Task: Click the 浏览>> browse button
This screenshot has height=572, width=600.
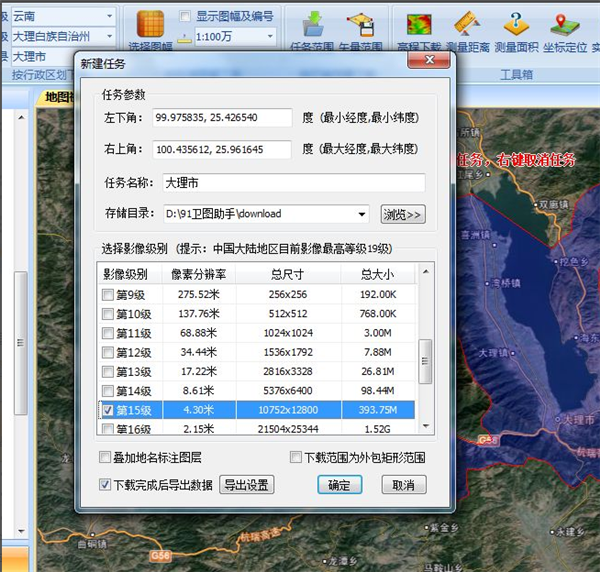Action: (x=403, y=214)
